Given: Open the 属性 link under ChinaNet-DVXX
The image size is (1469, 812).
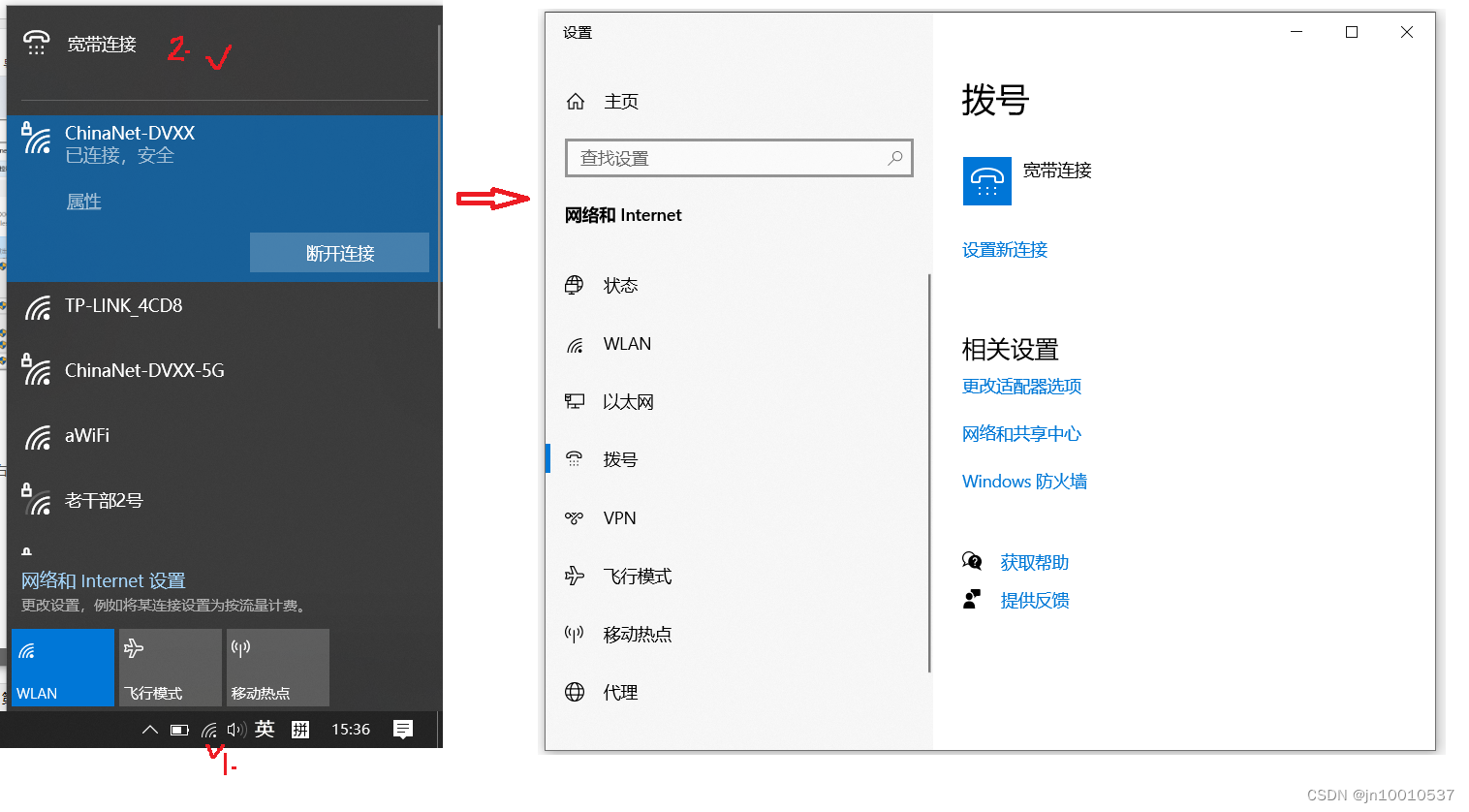Looking at the screenshot, I should coord(83,202).
